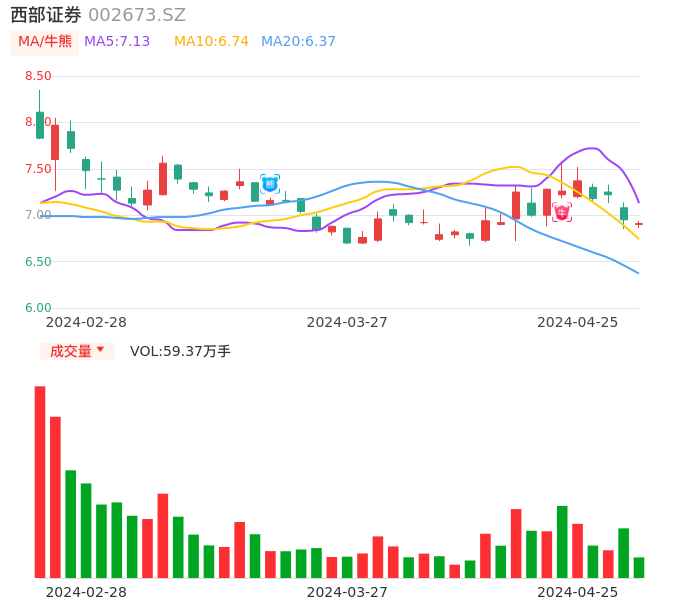The width and height of the screenshot is (686, 606).
Task: Click the 8.50 price axis label
Action: [x=38, y=76]
